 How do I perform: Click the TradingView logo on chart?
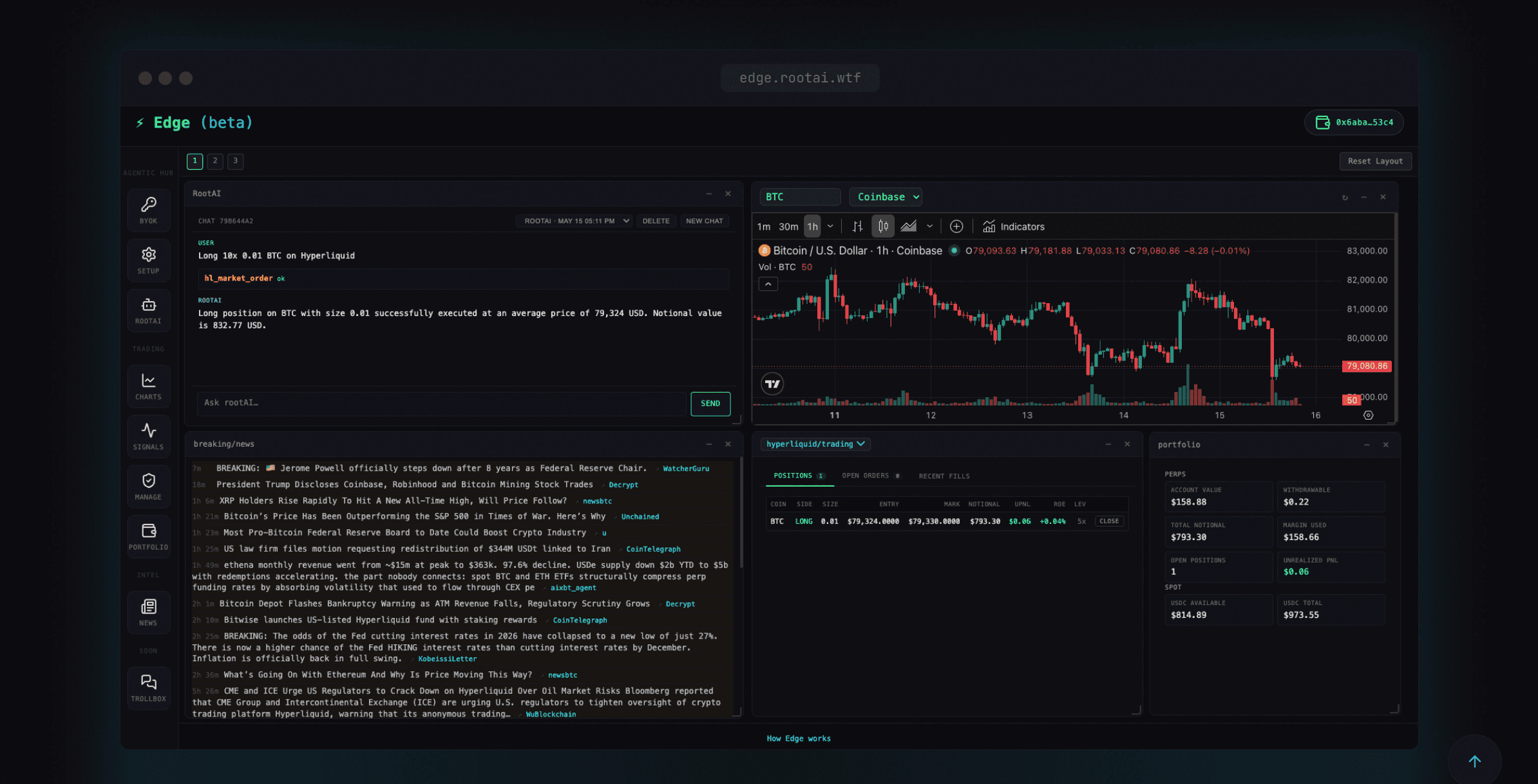pyautogui.click(x=772, y=384)
